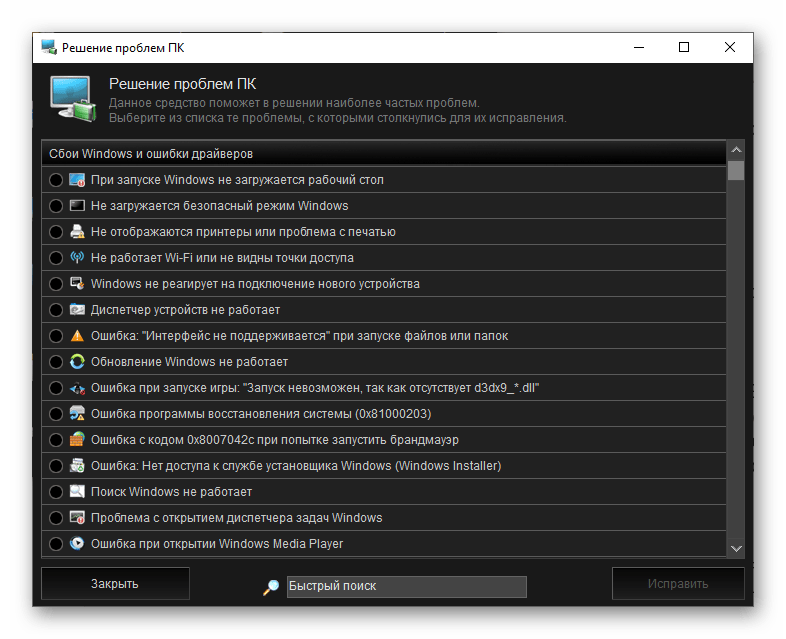
Task: Click the firewall brick wall icon
Action: (x=77, y=440)
